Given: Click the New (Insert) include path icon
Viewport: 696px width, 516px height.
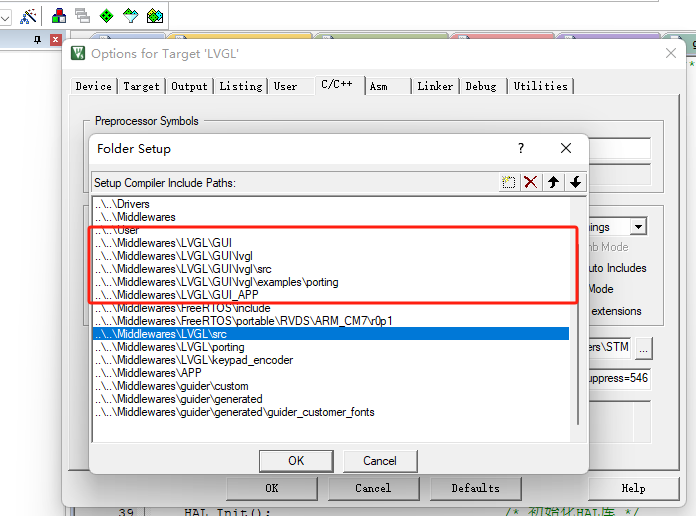Looking at the screenshot, I should click(508, 182).
